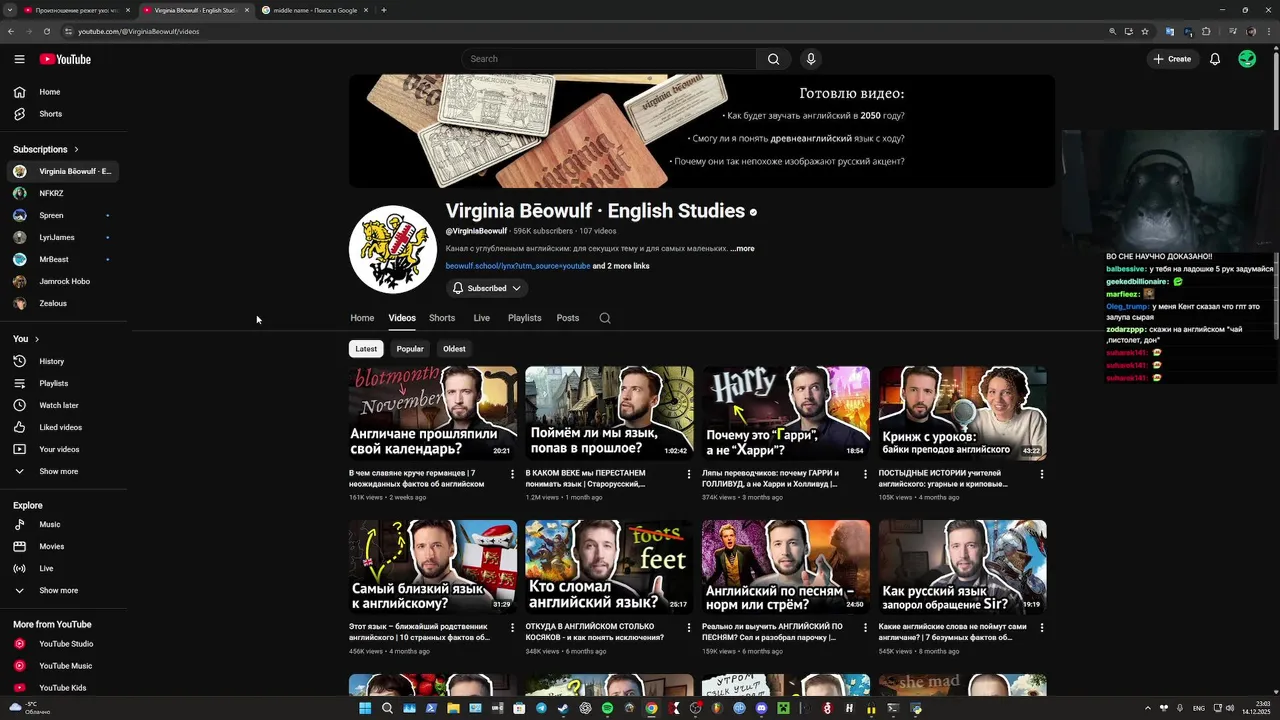This screenshot has height=720, width=1280.
Task: Click the YouTube logo
Action: tap(65, 59)
